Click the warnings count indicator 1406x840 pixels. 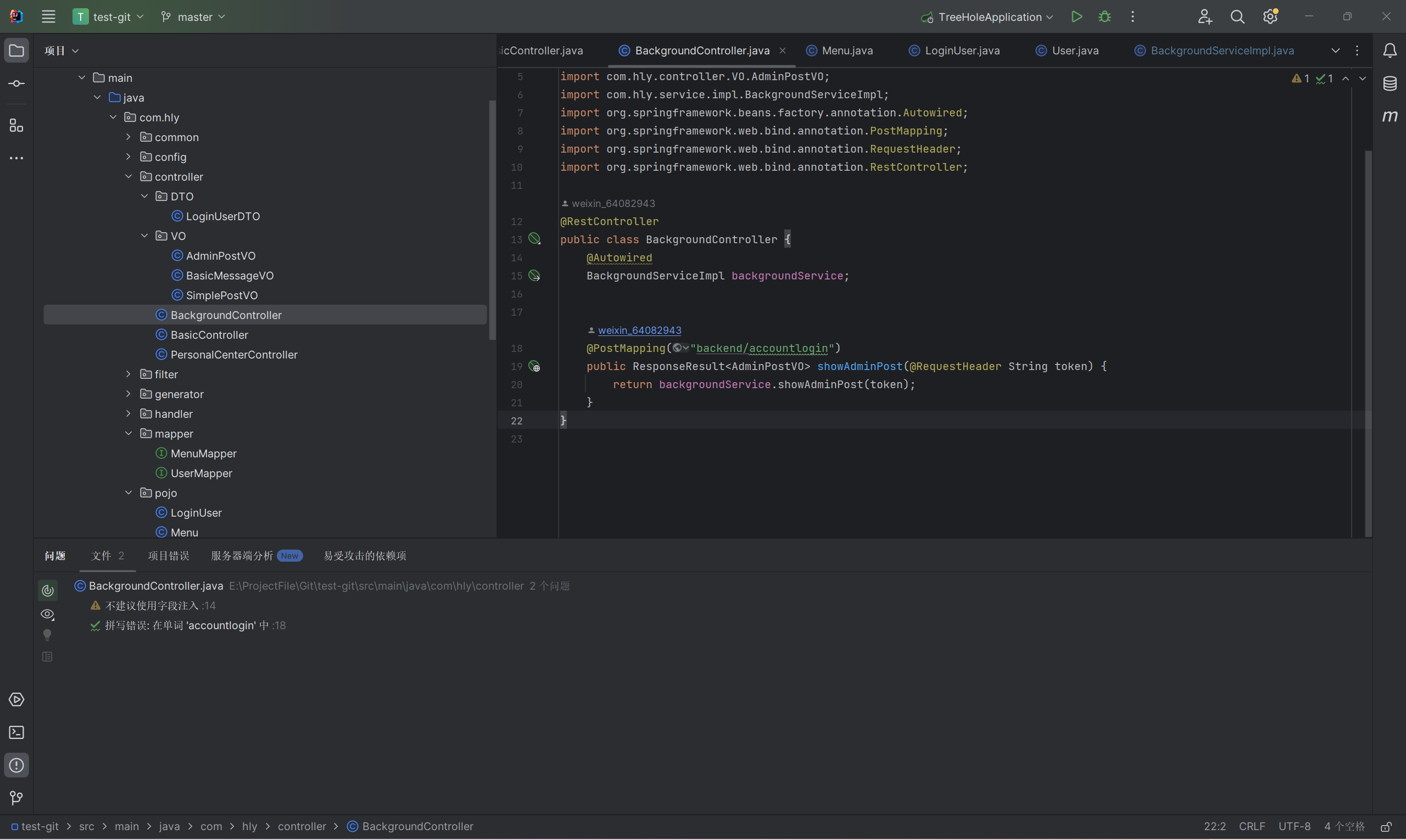click(x=1301, y=79)
